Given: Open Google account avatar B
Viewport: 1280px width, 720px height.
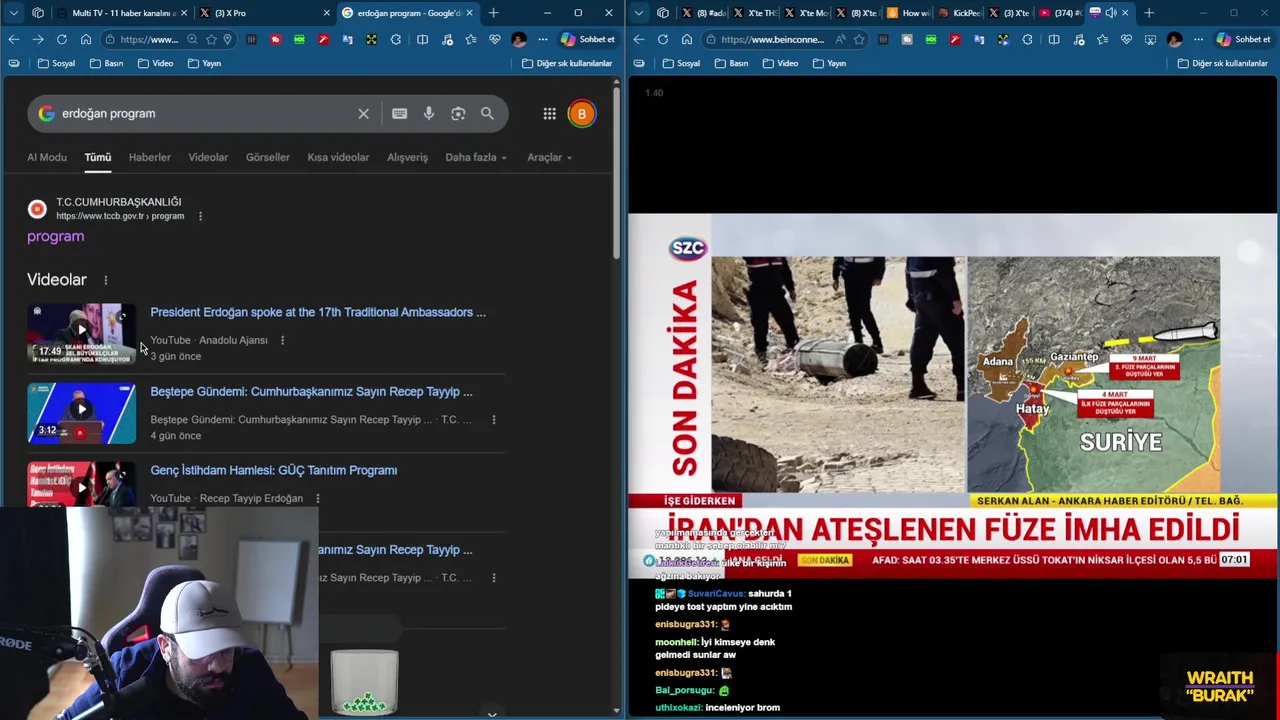Looking at the screenshot, I should point(582,113).
